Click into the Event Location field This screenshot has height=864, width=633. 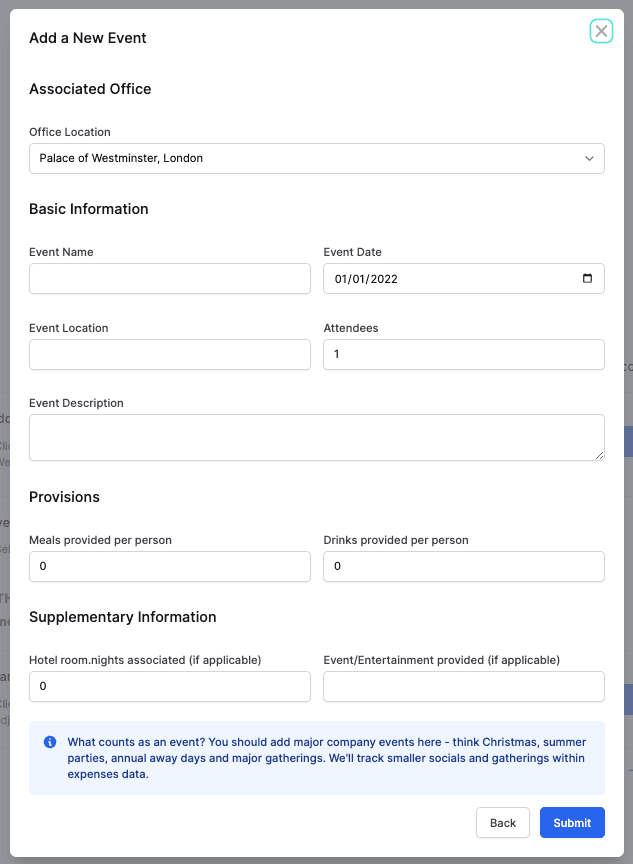point(170,354)
